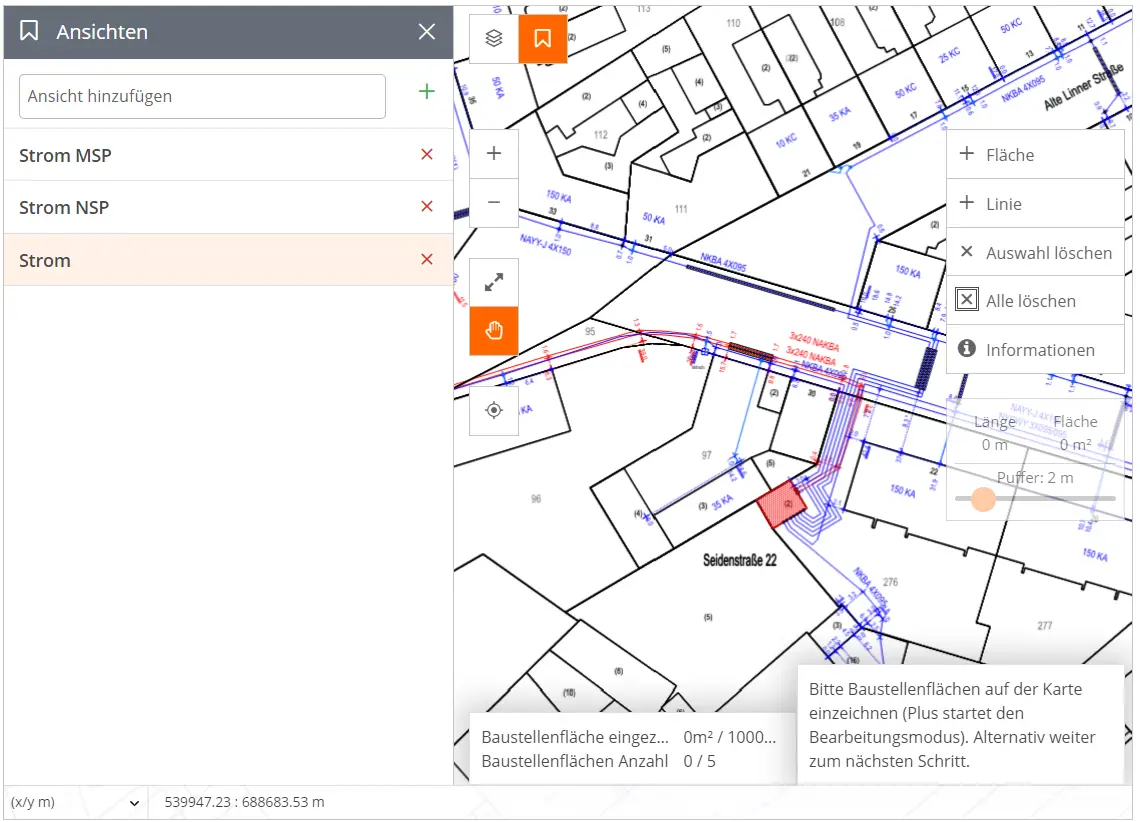Toggle the orange bookmark views button
1140x822 pixels.
pos(543,39)
